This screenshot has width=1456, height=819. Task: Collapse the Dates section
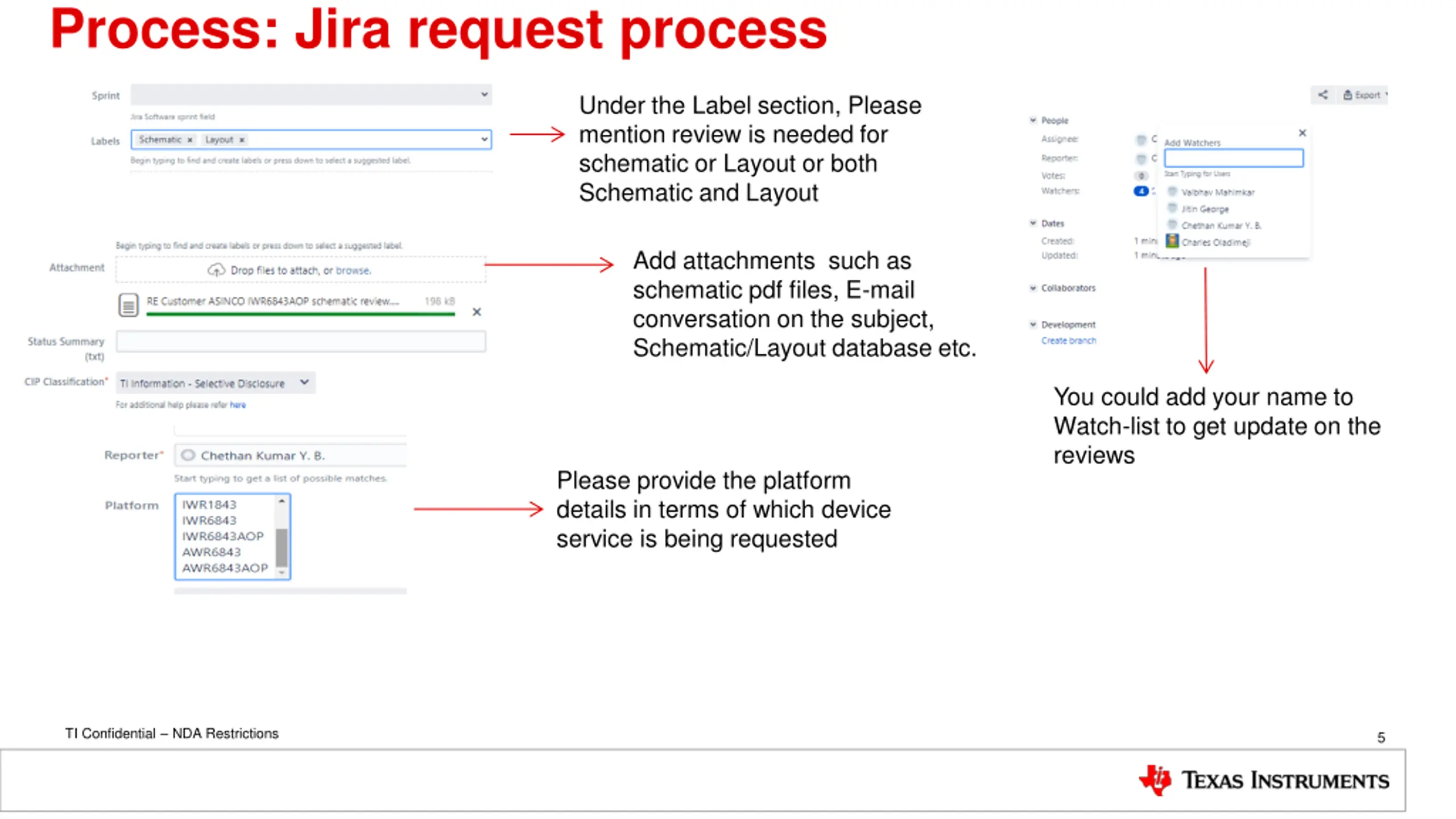[x=1033, y=223]
